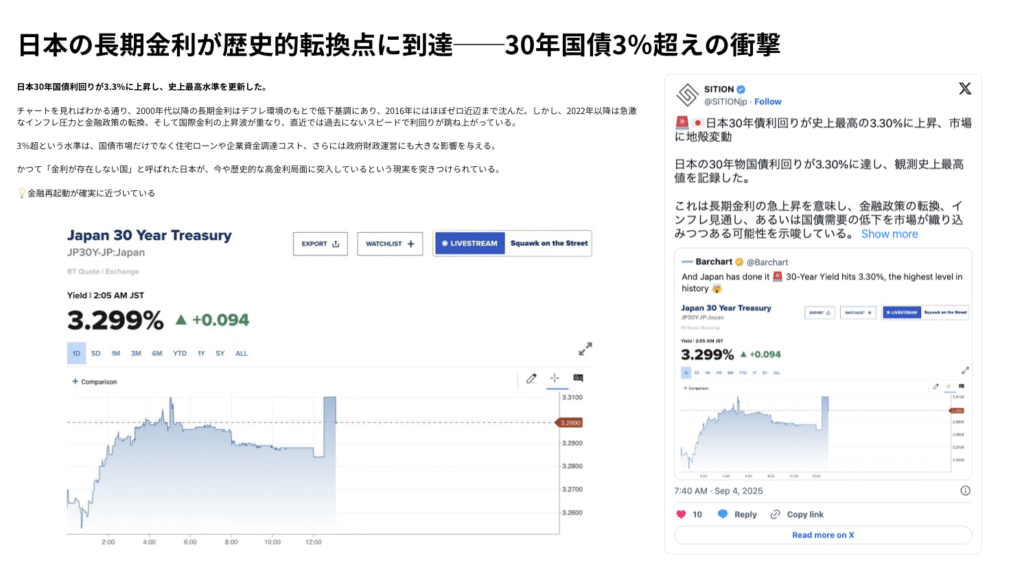The height and width of the screenshot is (574, 1024).
Task: Click the X logo in the tweet header
Action: click(x=964, y=89)
